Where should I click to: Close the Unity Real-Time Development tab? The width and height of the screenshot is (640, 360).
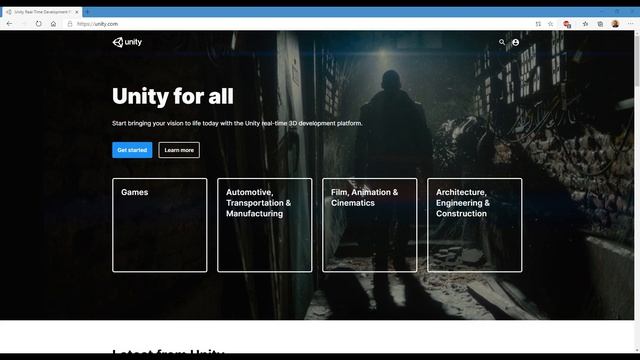click(x=77, y=12)
